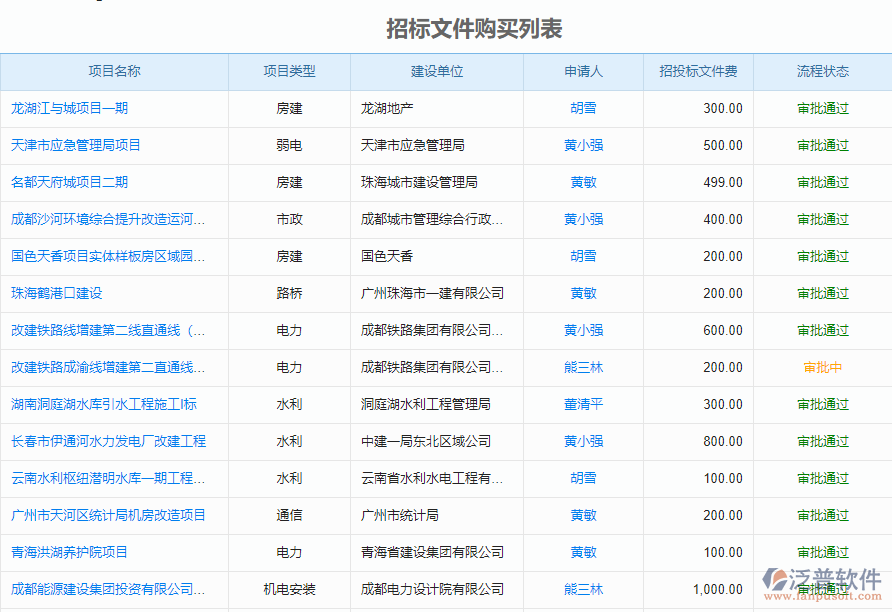Click the 项目类型 column header
The width and height of the screenshot is (892, 612).
tap(289, 71)
